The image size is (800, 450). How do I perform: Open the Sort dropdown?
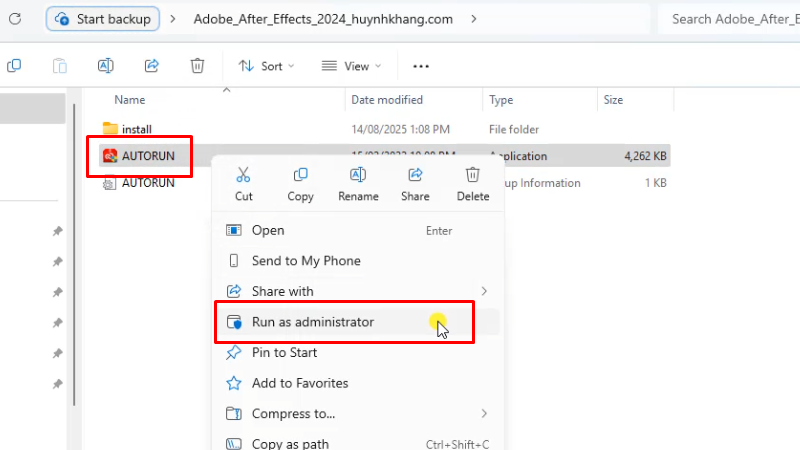(266, 66)
